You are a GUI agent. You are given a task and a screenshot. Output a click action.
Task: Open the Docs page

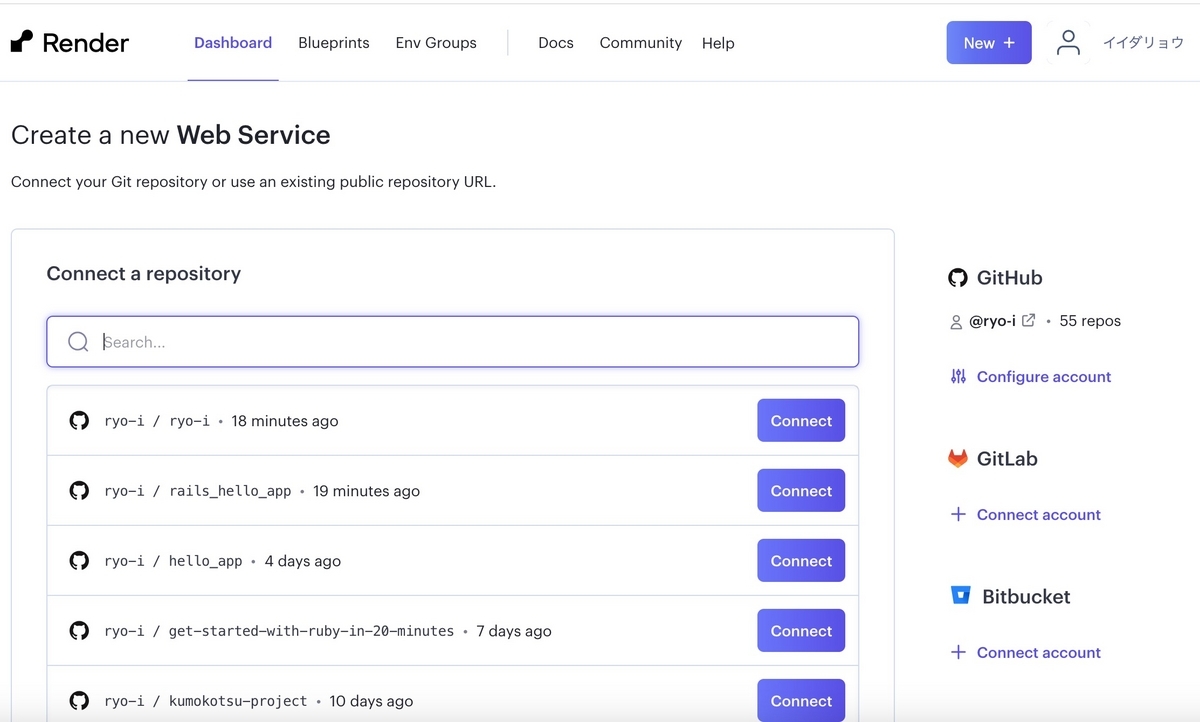[x=556, y=43]
